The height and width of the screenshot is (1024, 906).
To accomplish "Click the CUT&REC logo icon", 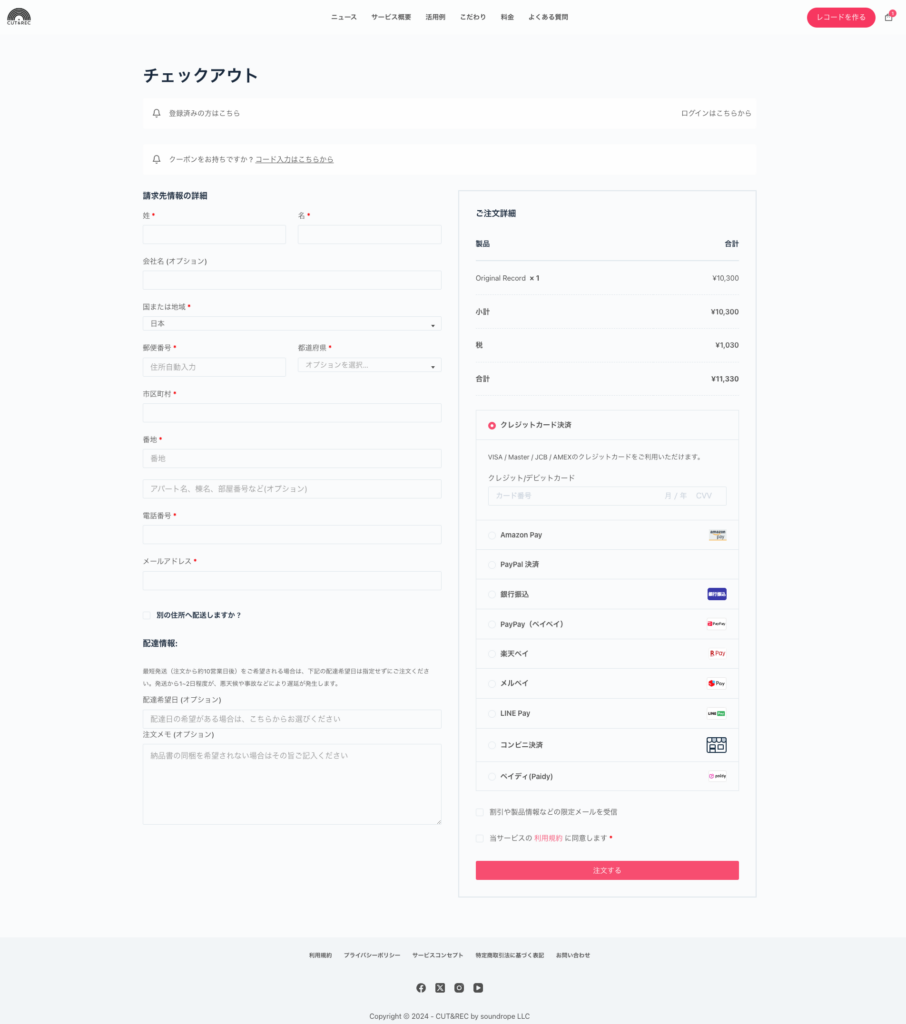I will (x=19, y=16).
